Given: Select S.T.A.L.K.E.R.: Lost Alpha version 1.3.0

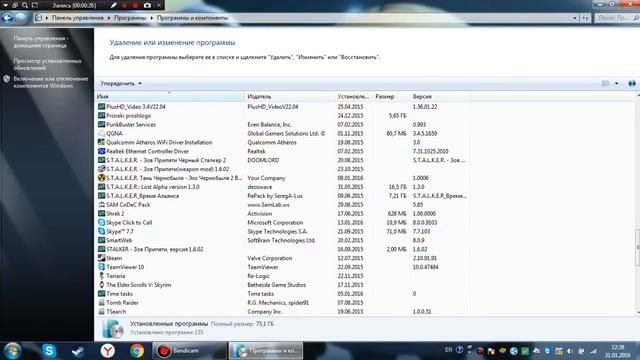Looking at the screenshot, I should pyautogui.click(x=282, y=187).
